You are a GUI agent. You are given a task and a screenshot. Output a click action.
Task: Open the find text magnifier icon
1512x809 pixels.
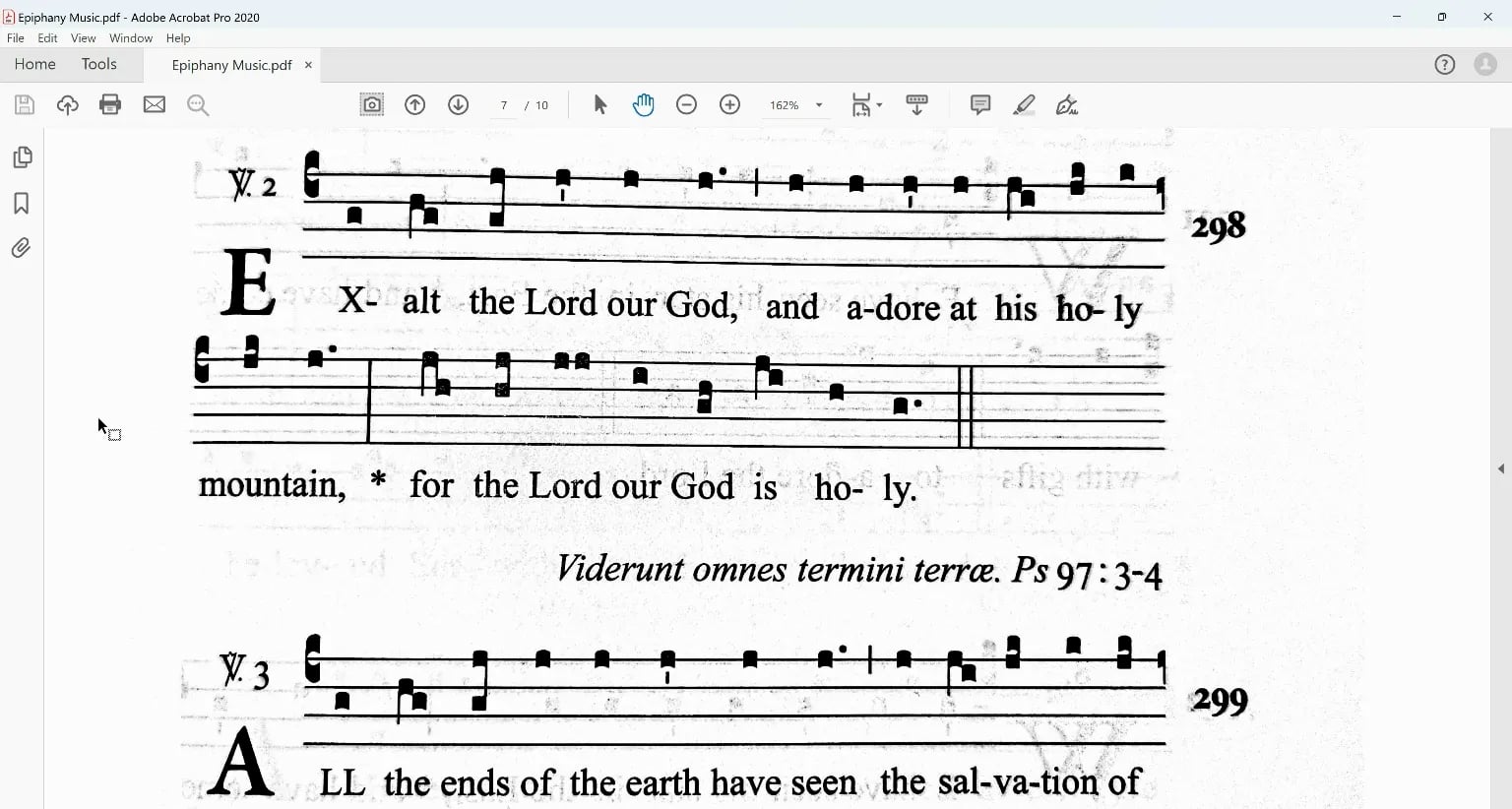tap(198, 105)
